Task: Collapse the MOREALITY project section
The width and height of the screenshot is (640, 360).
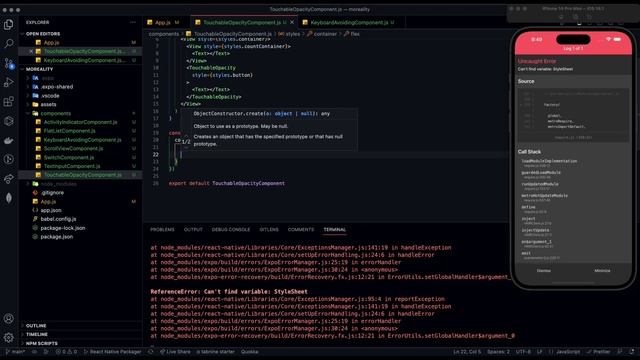Action: [x=39, y=69]
